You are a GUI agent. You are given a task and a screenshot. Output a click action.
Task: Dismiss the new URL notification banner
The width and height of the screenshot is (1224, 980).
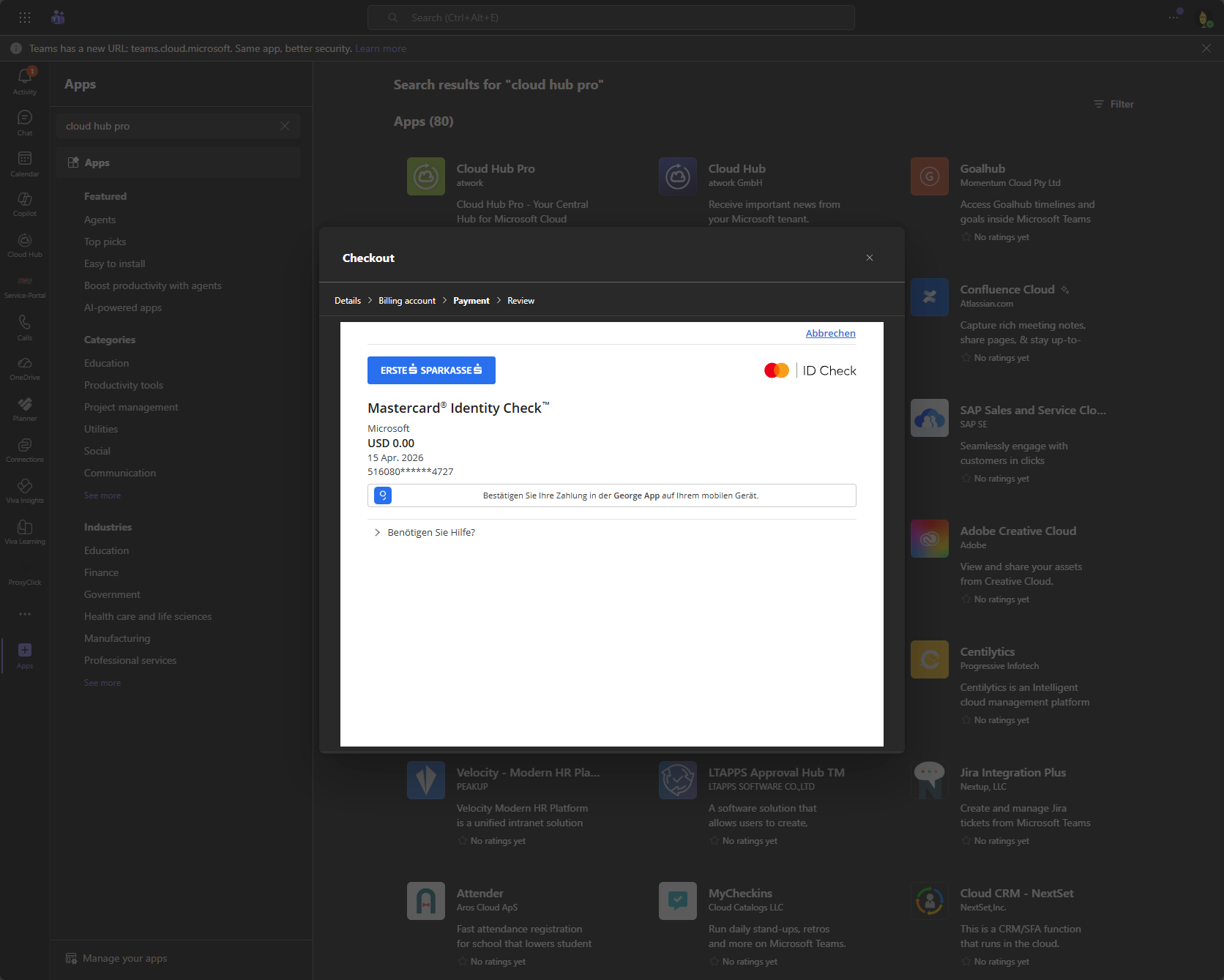click(x=1206, y=48)
